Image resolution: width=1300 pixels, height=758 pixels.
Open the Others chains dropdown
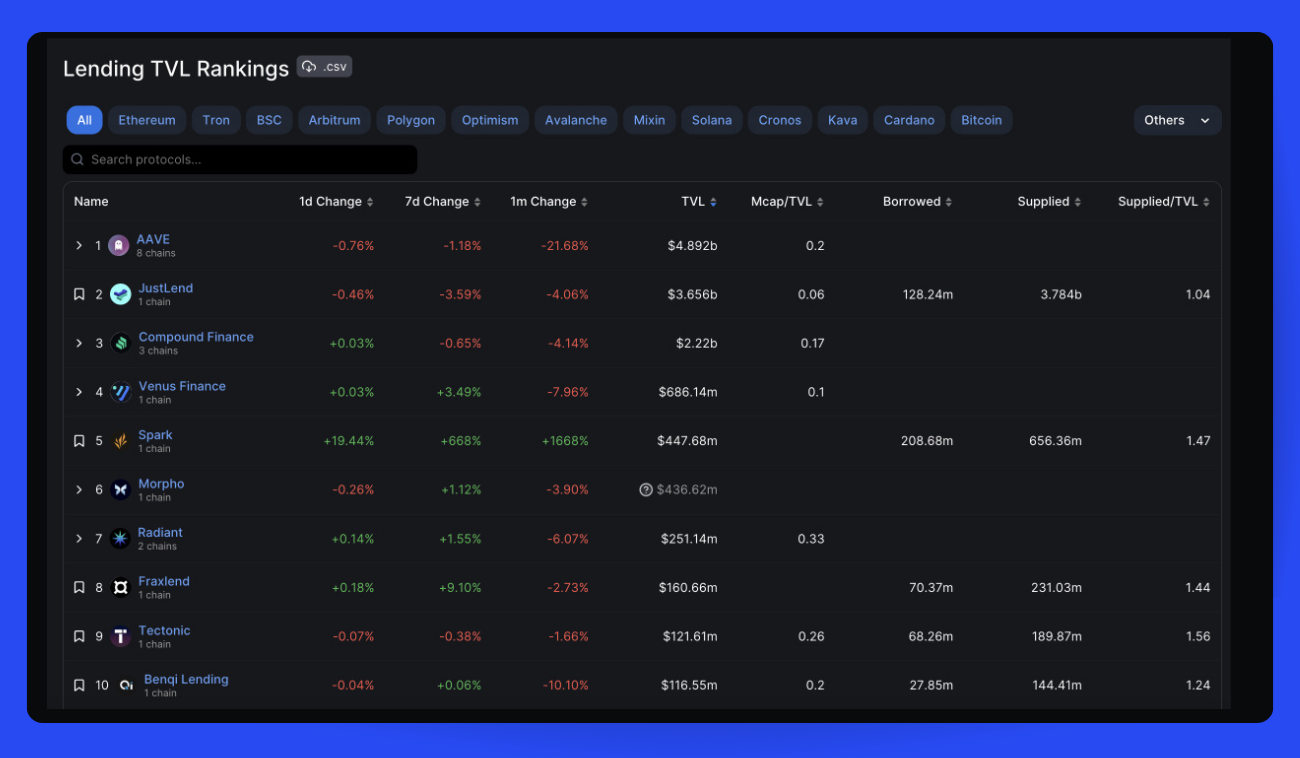[x=1177, y=119]
